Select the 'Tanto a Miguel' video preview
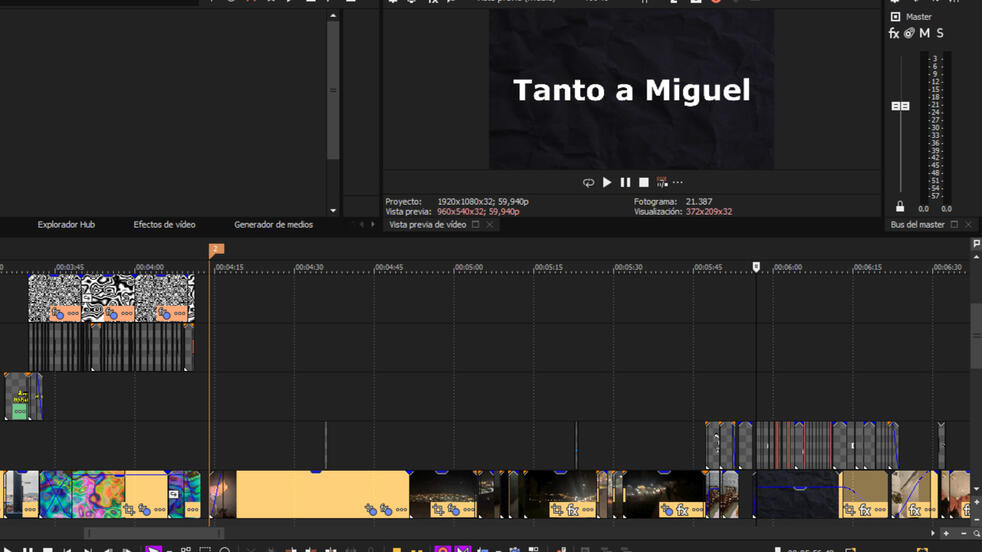 tap(631, 90)
